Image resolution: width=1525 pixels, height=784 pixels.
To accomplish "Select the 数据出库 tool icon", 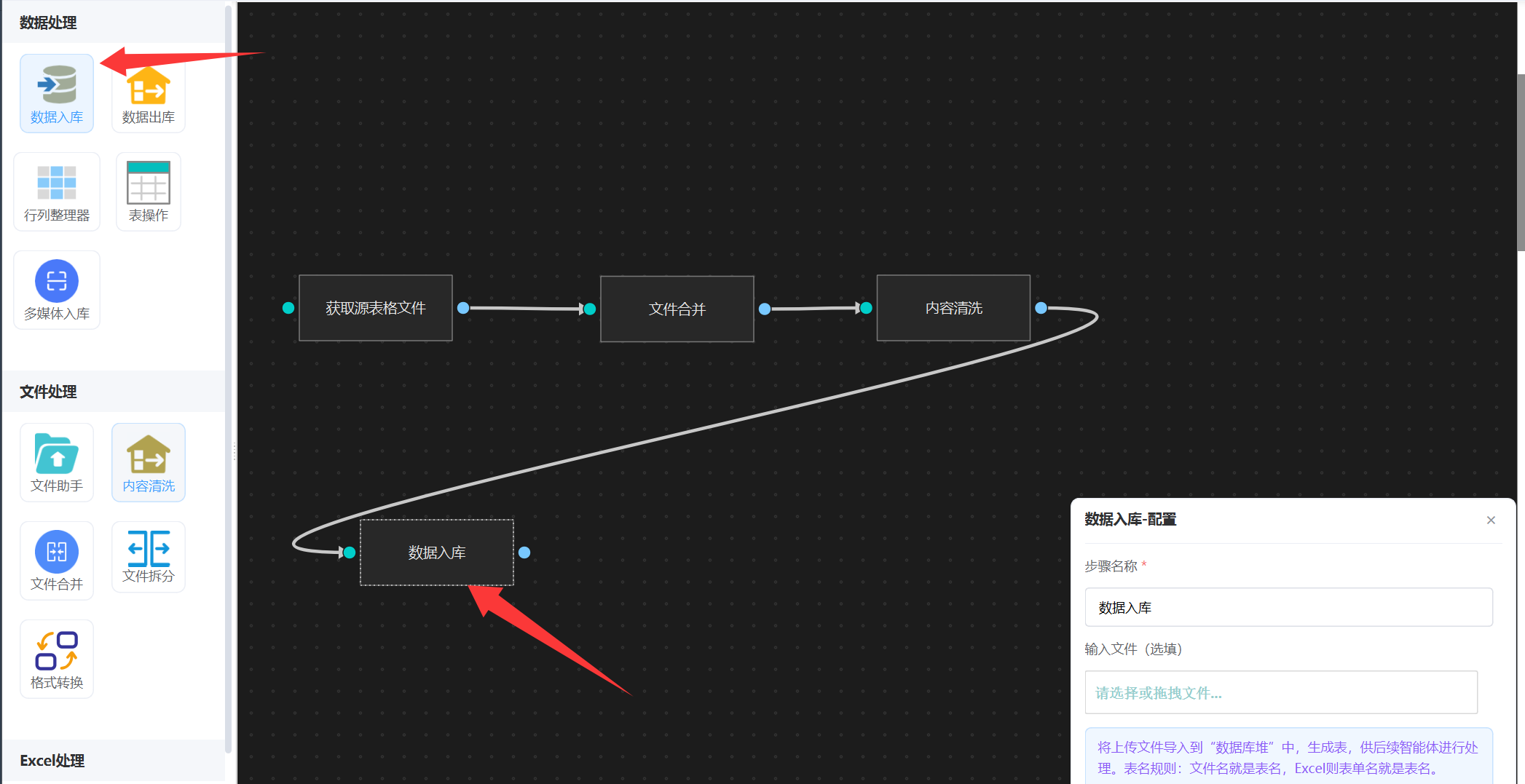I will point(148,95).
